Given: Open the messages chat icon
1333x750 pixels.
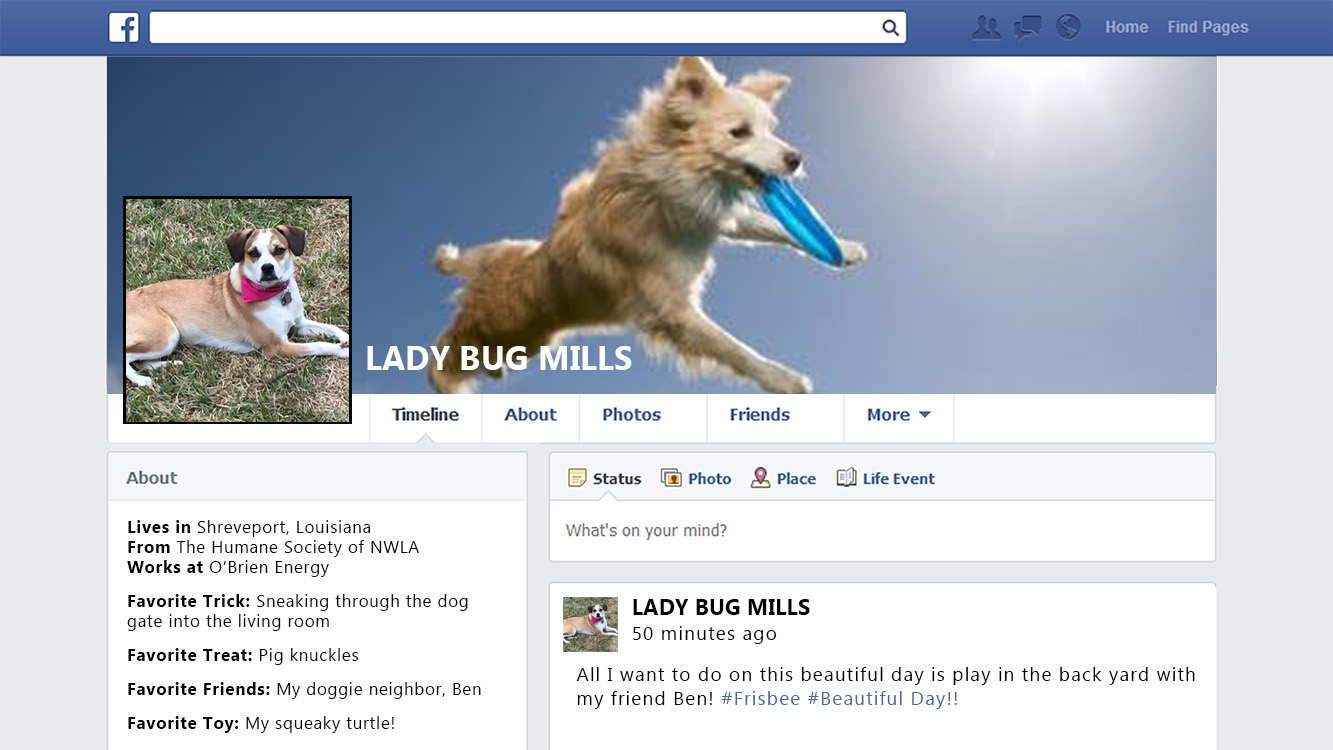Looking at the screenshot, I should [x=1027, y=27].
